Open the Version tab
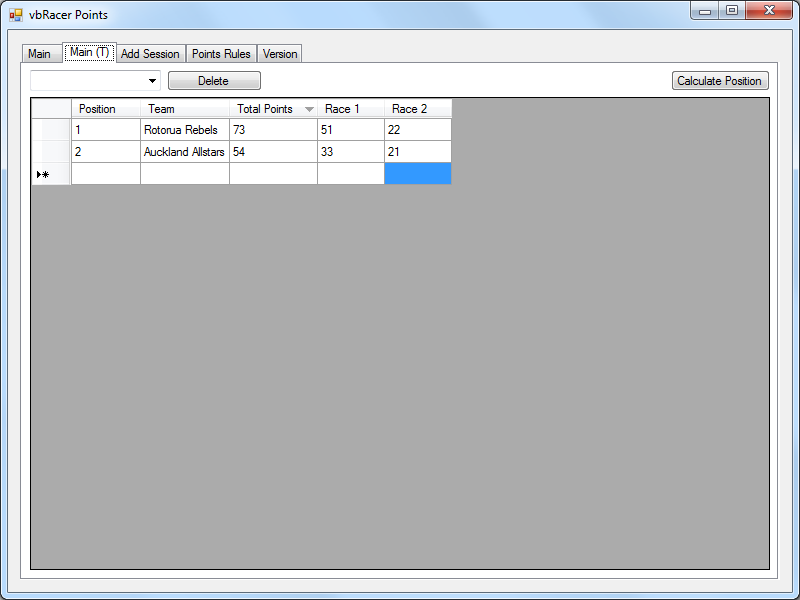The width and height of the screenshot is (800, 600). click(x=280, y=54)
